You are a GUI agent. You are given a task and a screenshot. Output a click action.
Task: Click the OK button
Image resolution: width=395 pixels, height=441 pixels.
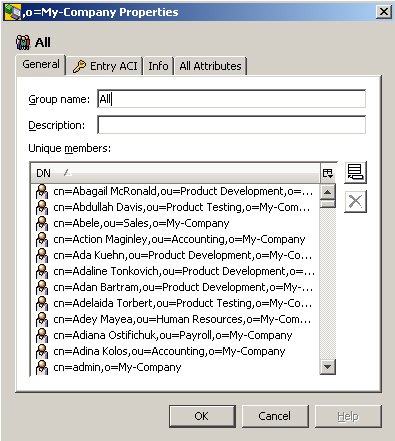click(x=202, y=416)
